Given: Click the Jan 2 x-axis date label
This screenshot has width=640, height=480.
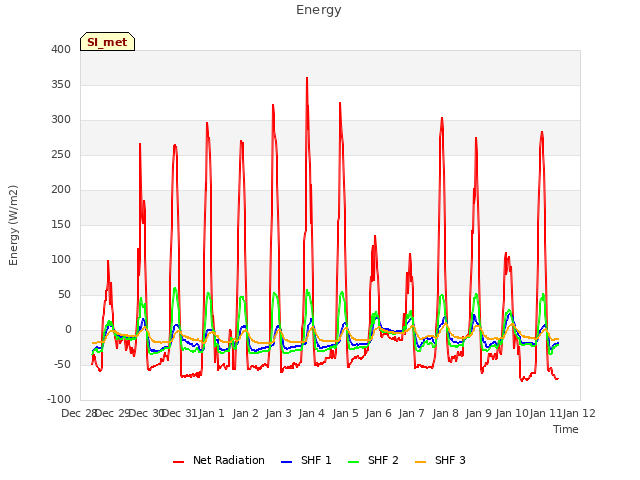Looking at the screenshot, I should point(246,413).
